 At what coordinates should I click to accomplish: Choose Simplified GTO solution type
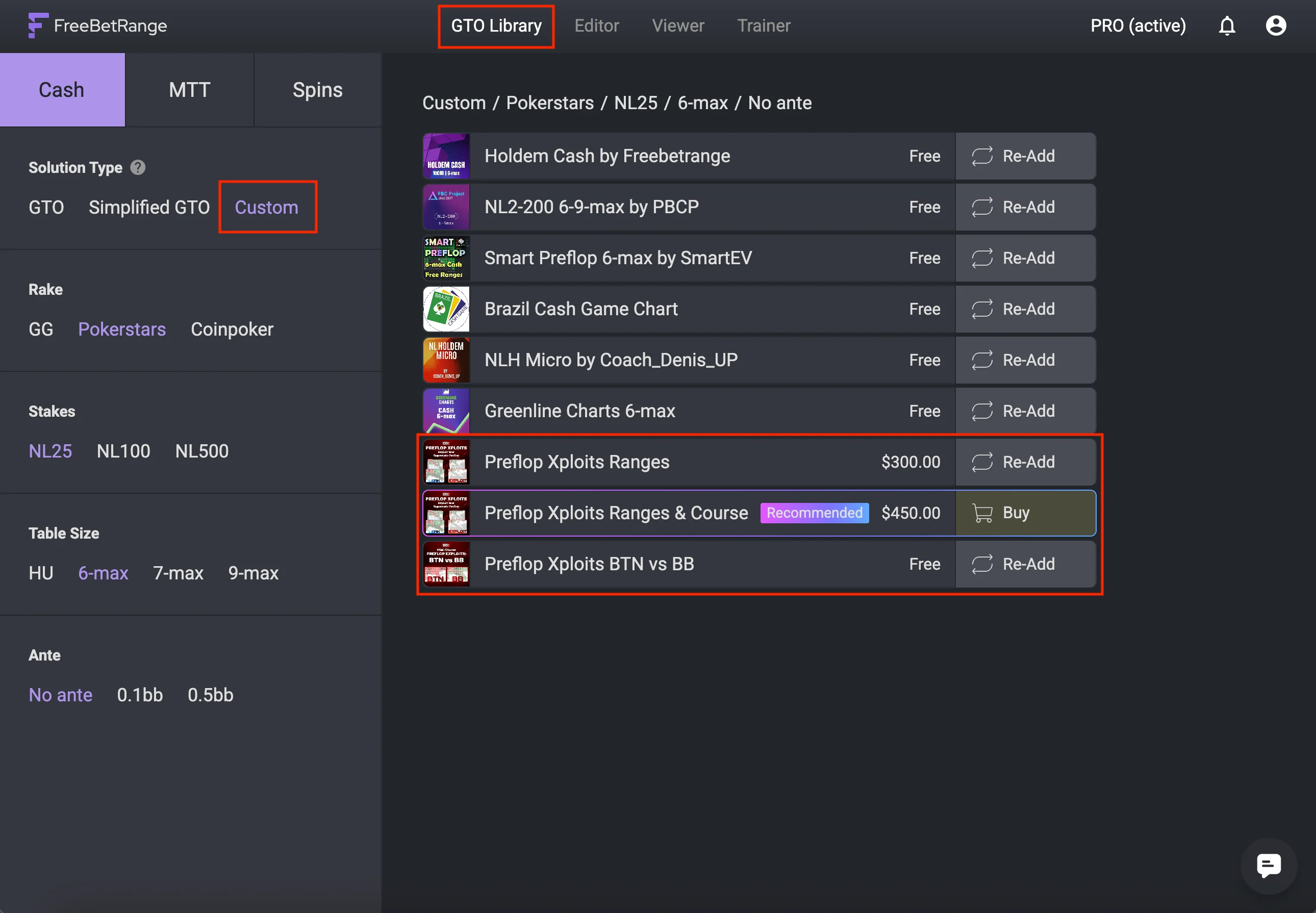[149, 207]
